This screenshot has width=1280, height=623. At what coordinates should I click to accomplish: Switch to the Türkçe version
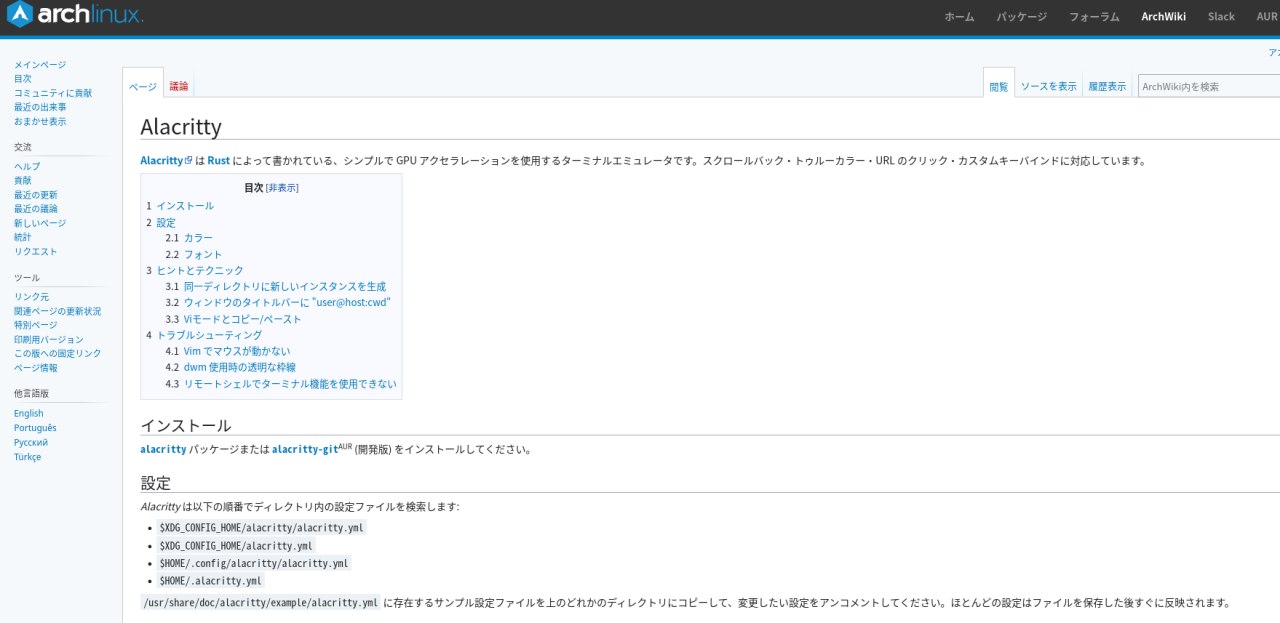tap(28, 457)
